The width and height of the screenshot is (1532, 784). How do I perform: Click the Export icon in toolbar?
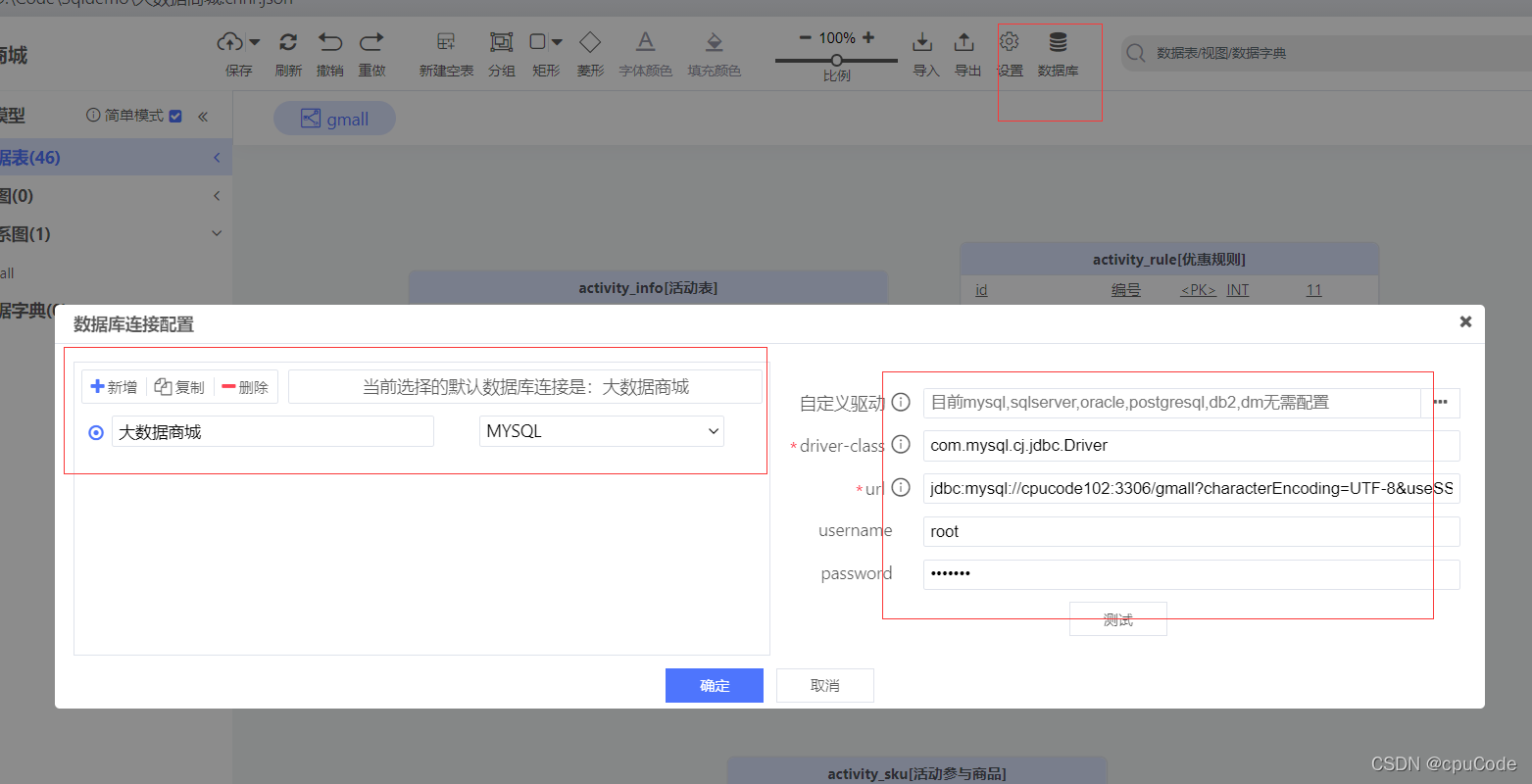[x=964, y=42]
